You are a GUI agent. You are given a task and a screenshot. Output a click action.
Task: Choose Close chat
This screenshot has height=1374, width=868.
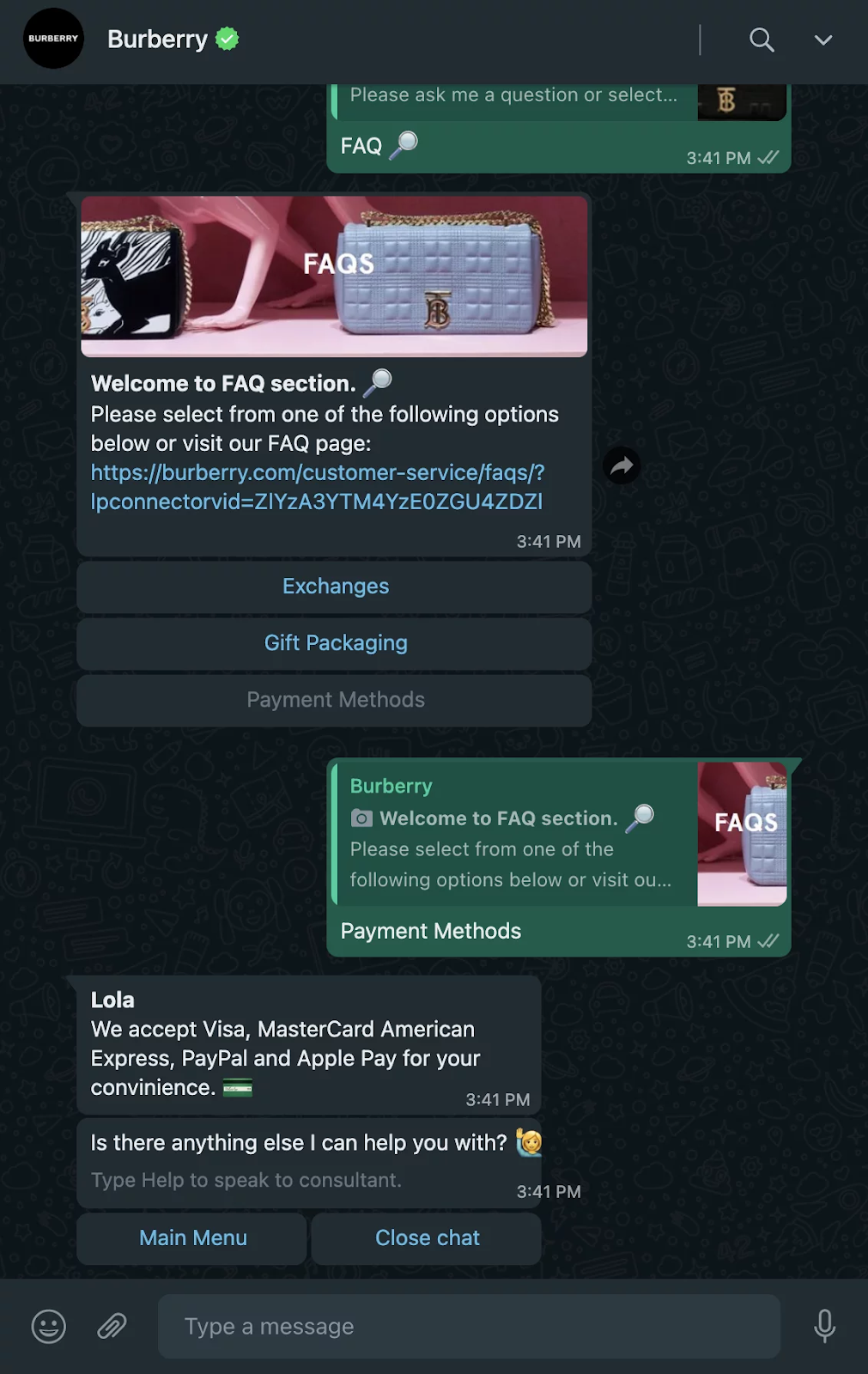[x=427, y=1237]
